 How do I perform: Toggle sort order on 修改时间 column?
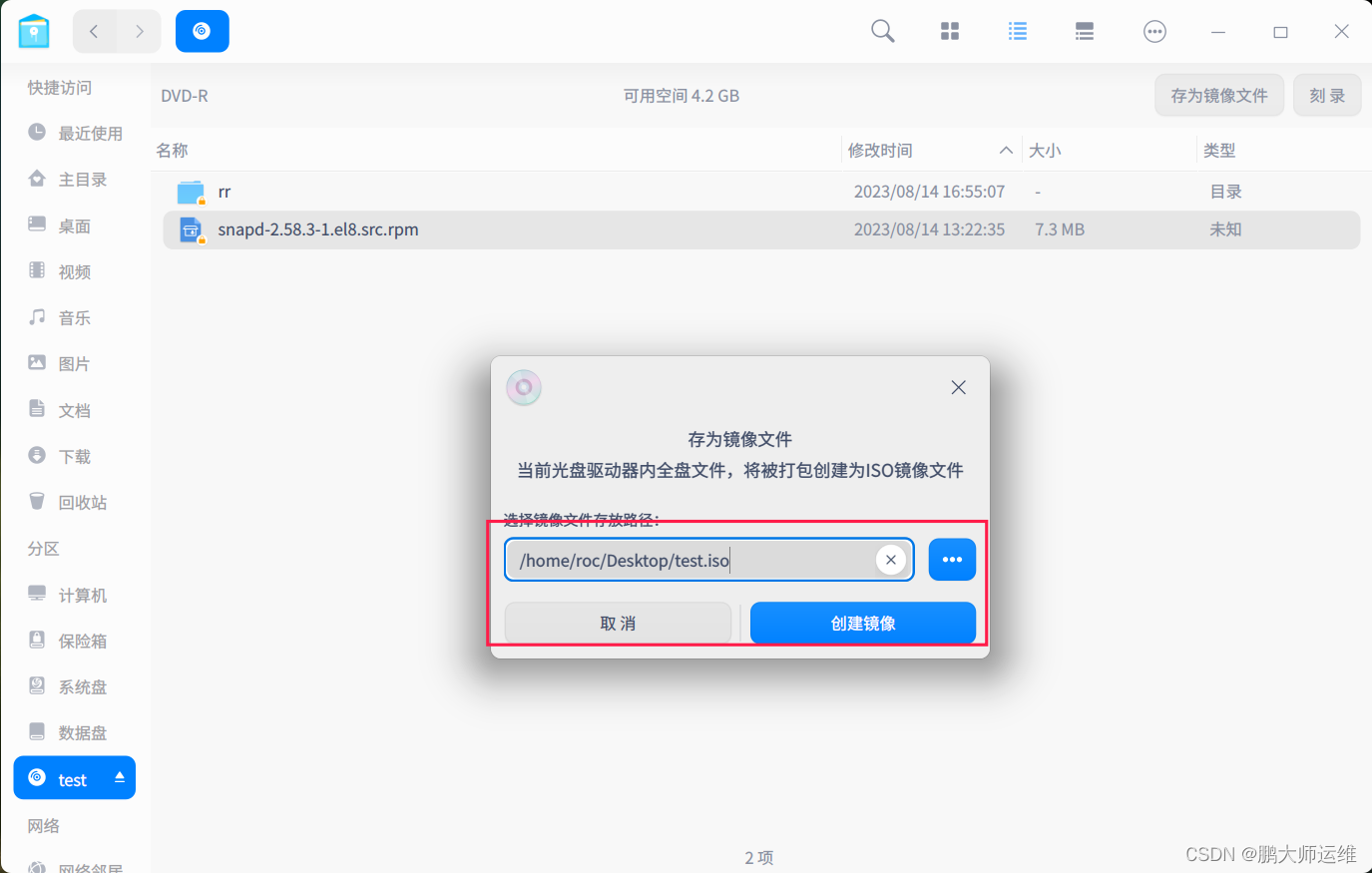880,151
